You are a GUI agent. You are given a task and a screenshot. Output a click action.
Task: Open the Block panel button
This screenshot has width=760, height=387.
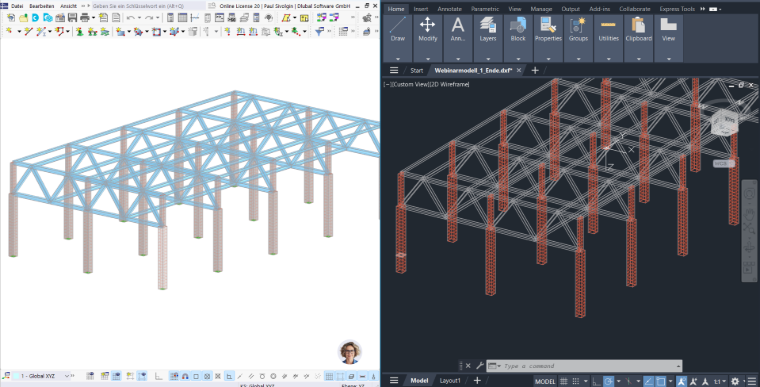pyautogui.click(x=518, y=38)
